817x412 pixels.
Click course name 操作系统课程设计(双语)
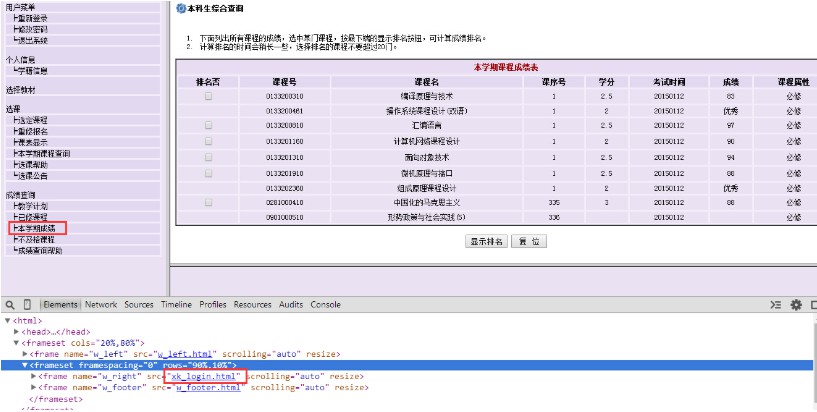(x=426, y=111)
